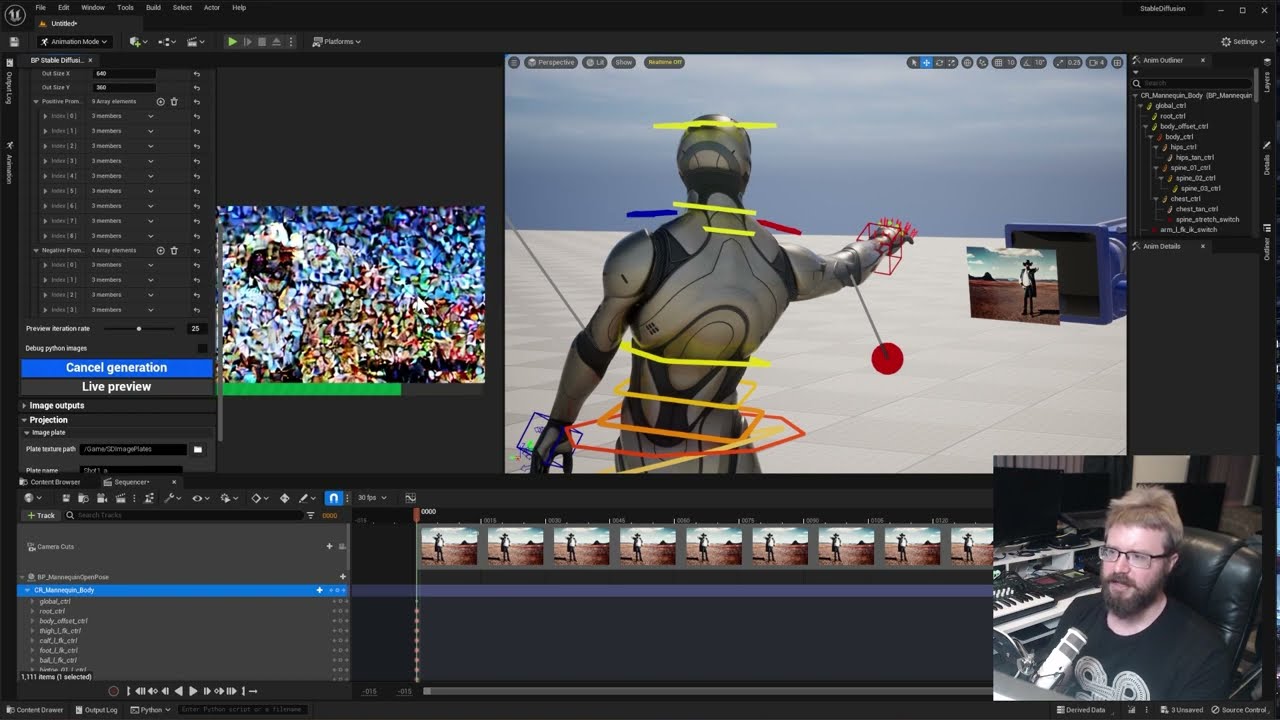Image resolution: width=1280 pixels, height=720 pixels.
Task: Activate the Translate tool in viewport
Action: (x=926, y=62)
